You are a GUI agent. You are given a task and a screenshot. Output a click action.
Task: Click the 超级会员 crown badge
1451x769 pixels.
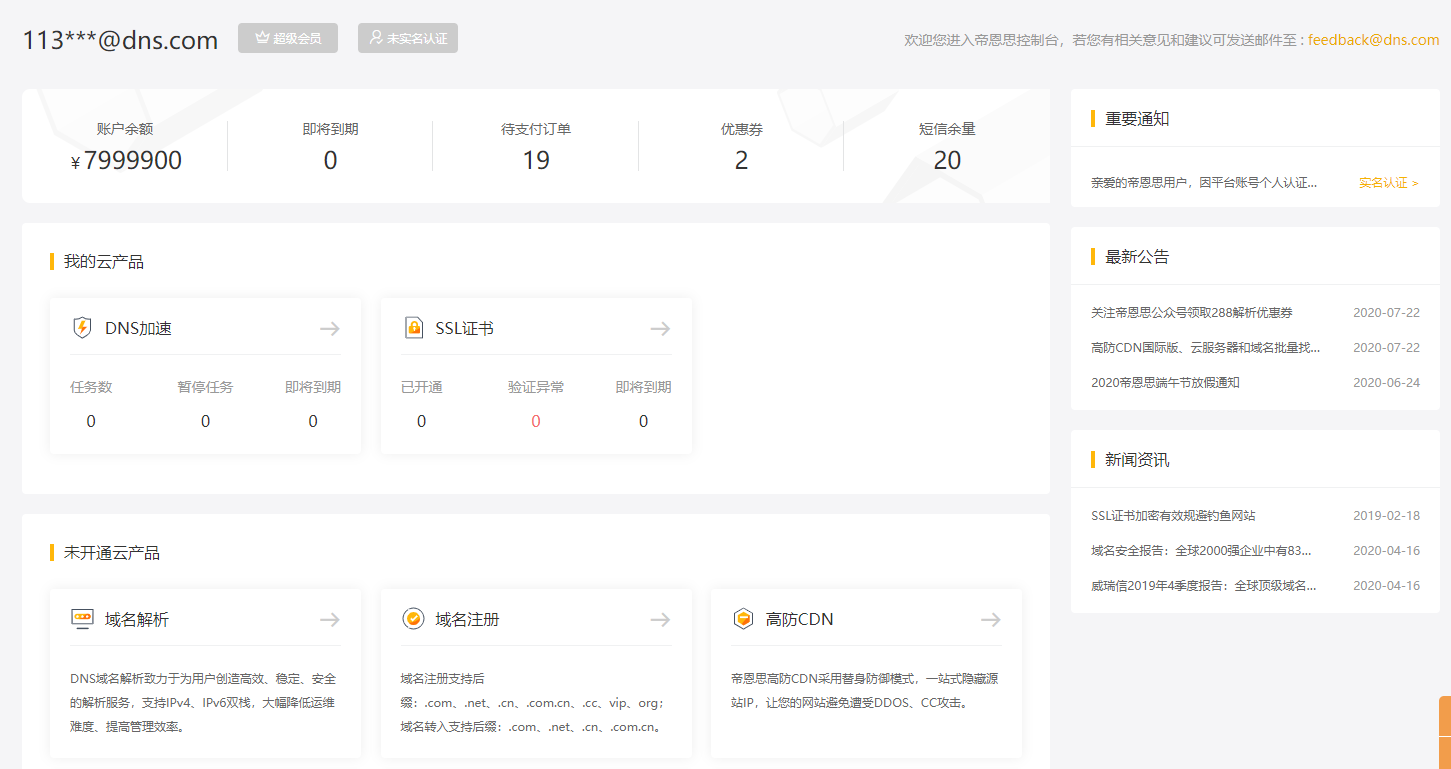click(288, 38)
